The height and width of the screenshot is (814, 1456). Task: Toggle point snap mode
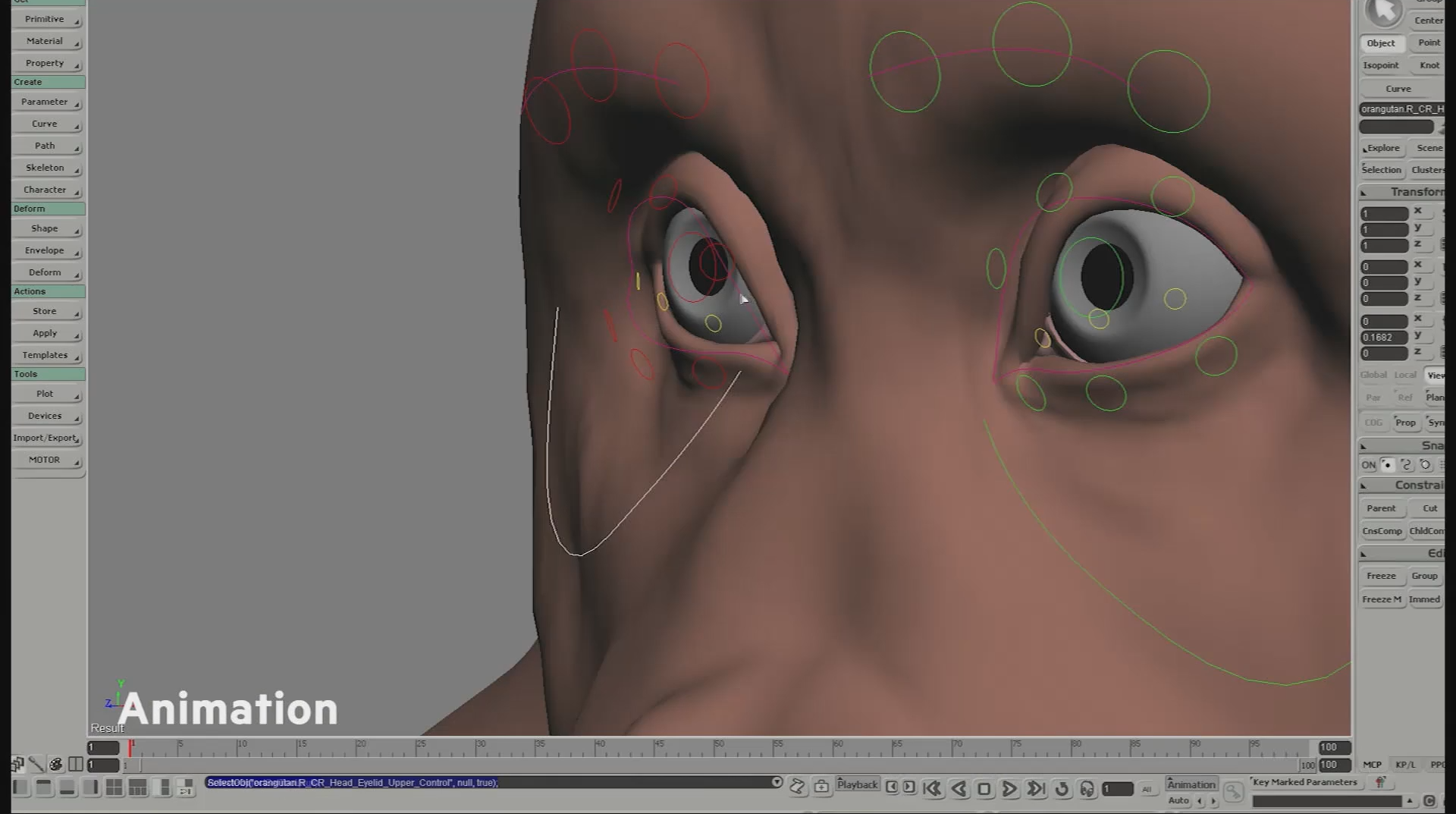[x=1387, y=465]
